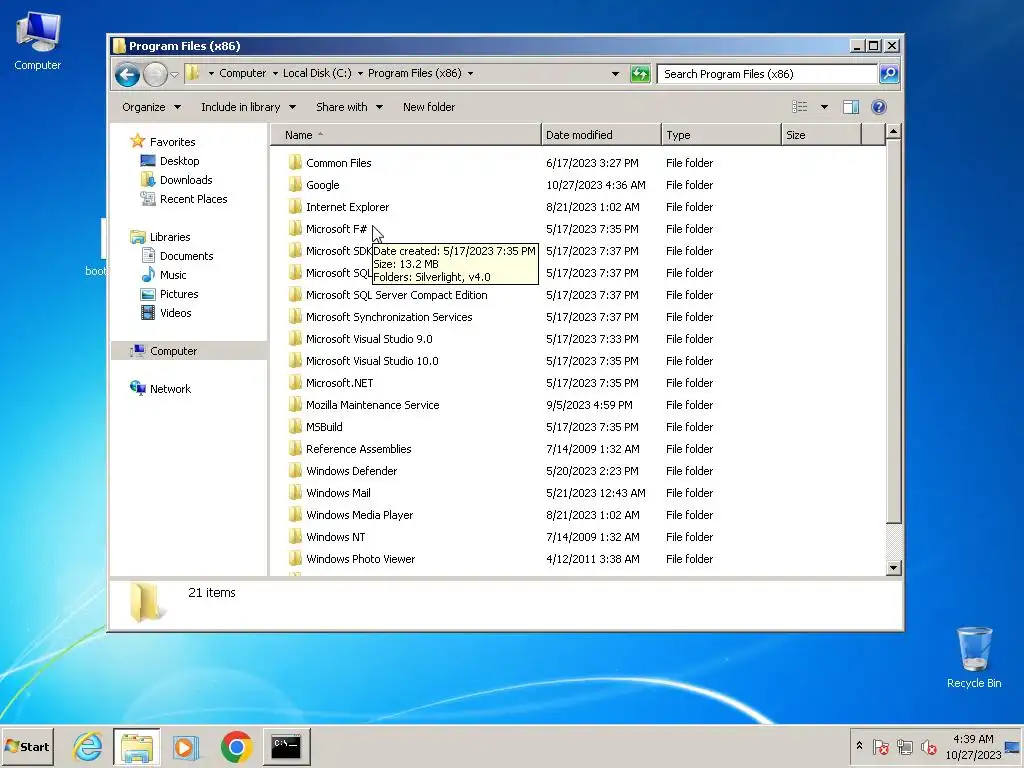Click the Favorites star icon

(137, 141)
